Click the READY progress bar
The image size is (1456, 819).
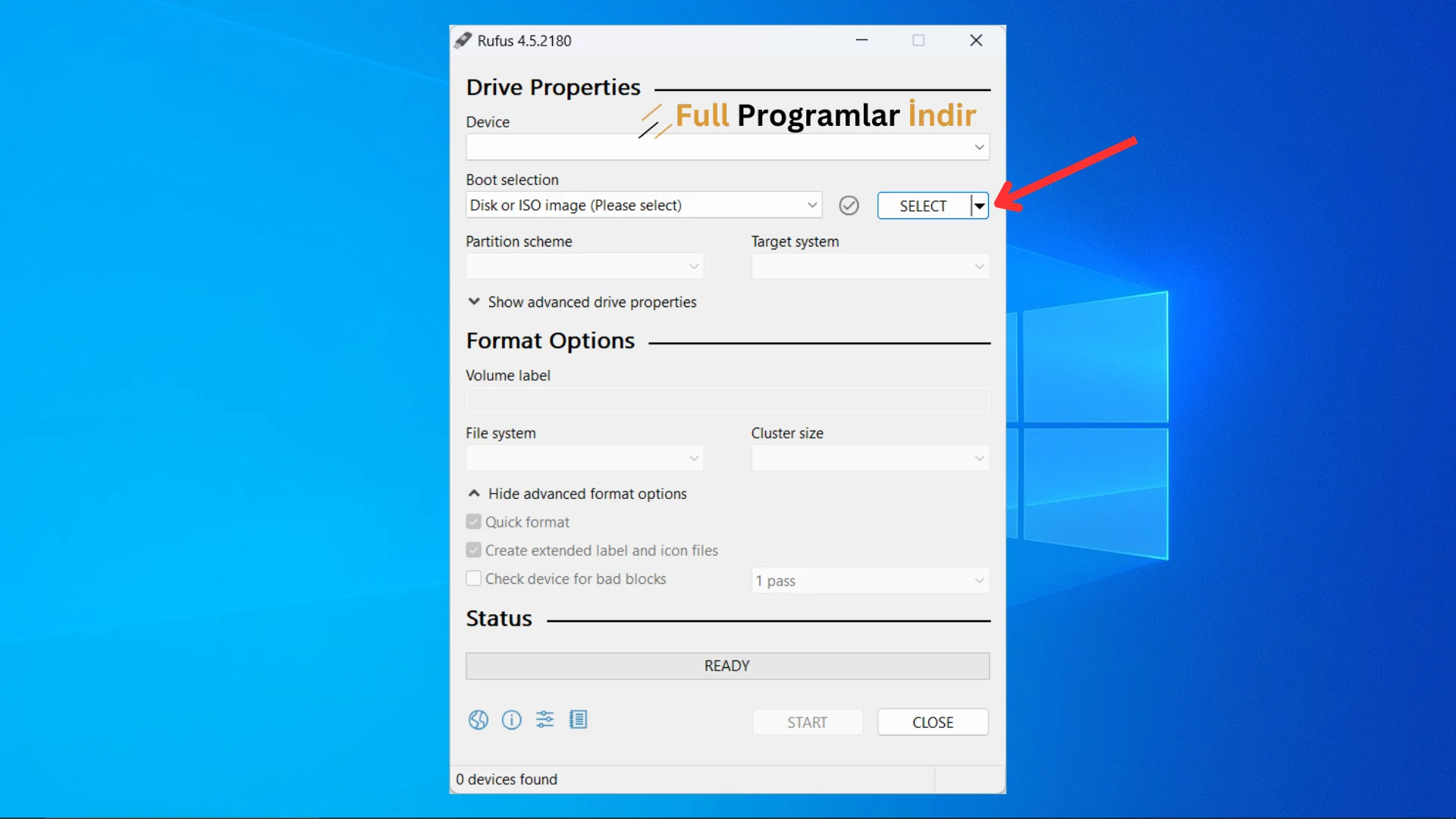pos(728,666)
